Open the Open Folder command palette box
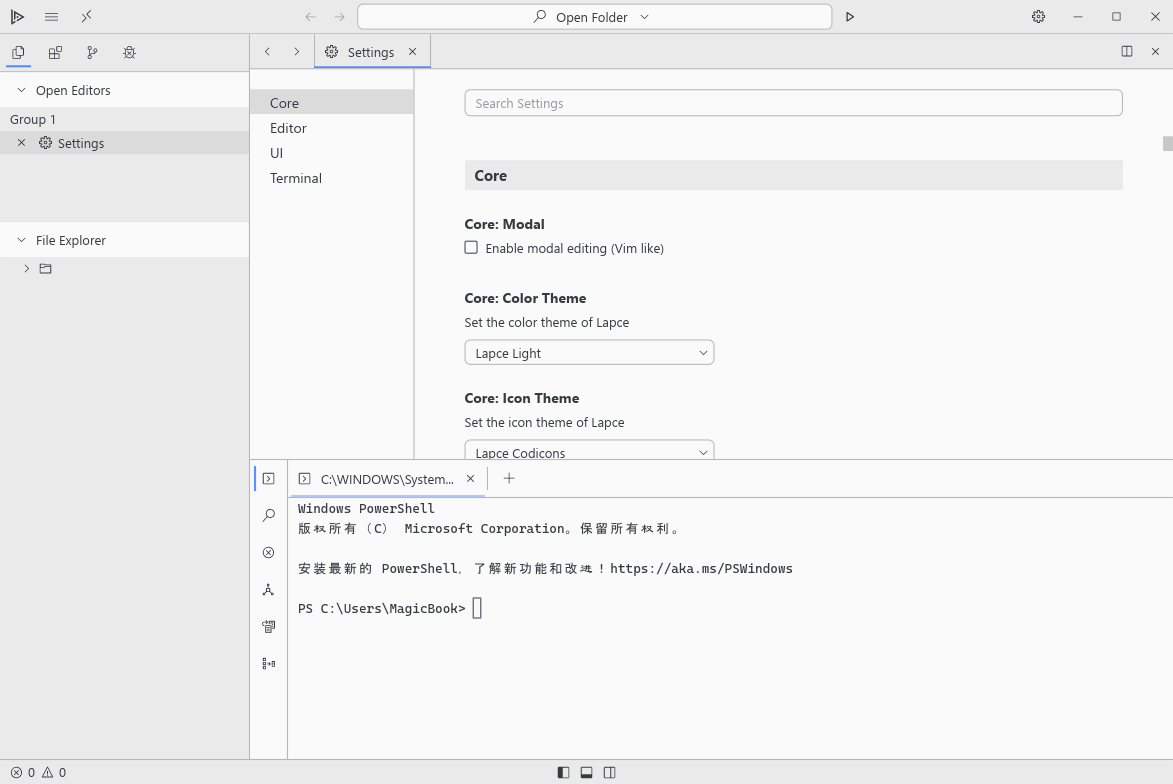1173x784 pixels. 594,16
